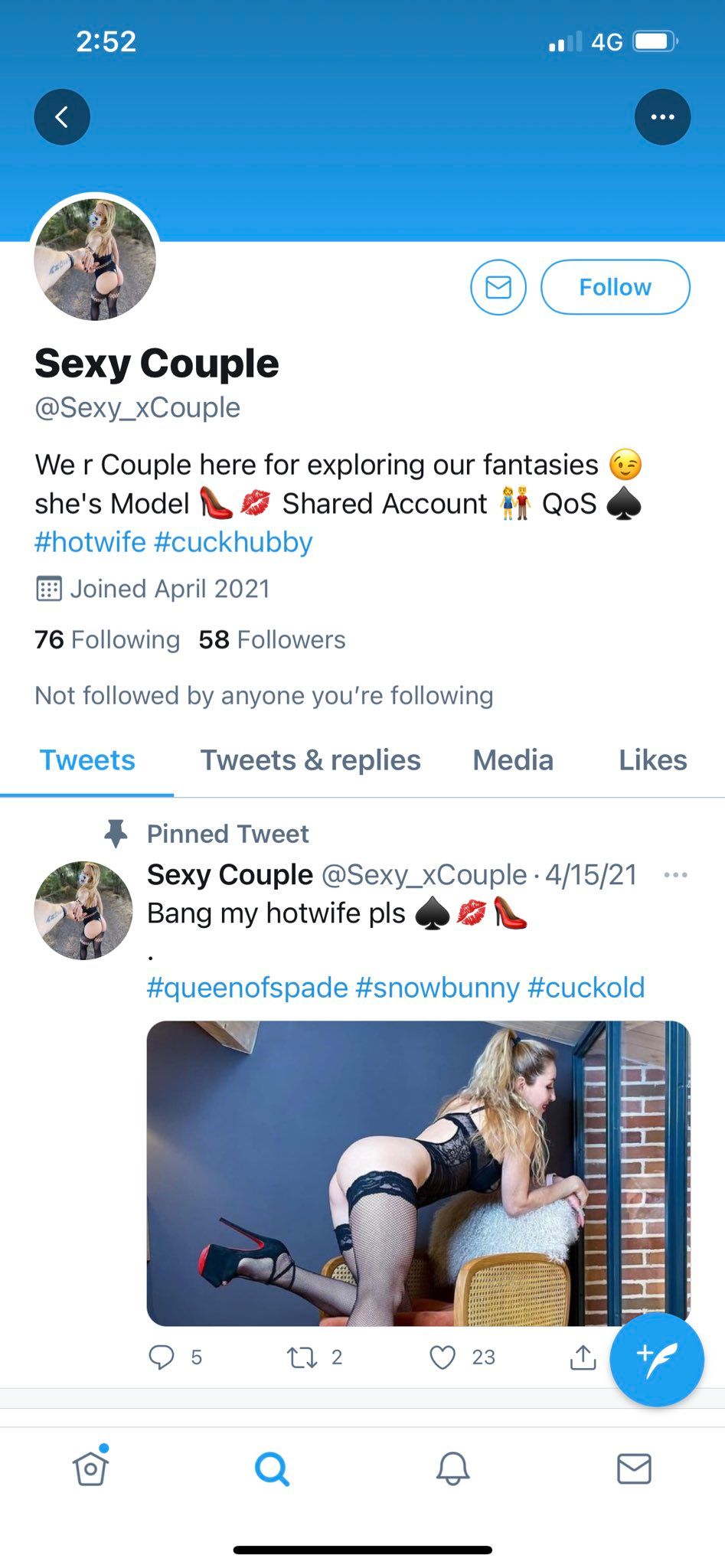
Task: Open pinned tweet's three-dot overflow menu
Action: click(x=675, y=874)
